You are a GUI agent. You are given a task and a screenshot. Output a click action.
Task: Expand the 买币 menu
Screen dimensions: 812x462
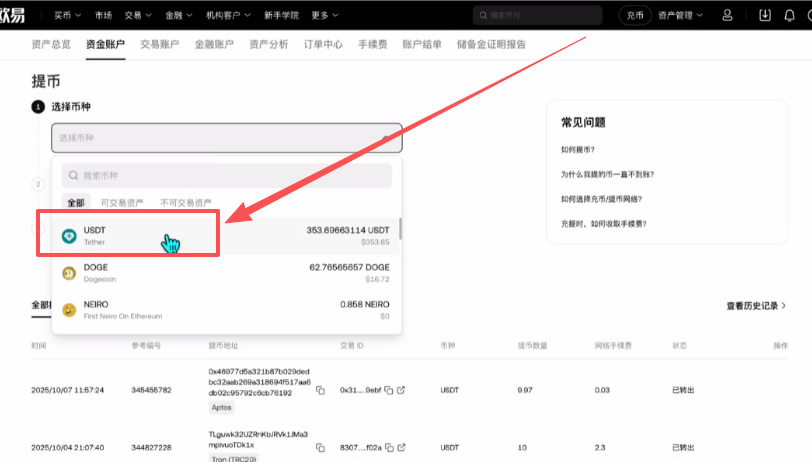(x=67, y=16)
